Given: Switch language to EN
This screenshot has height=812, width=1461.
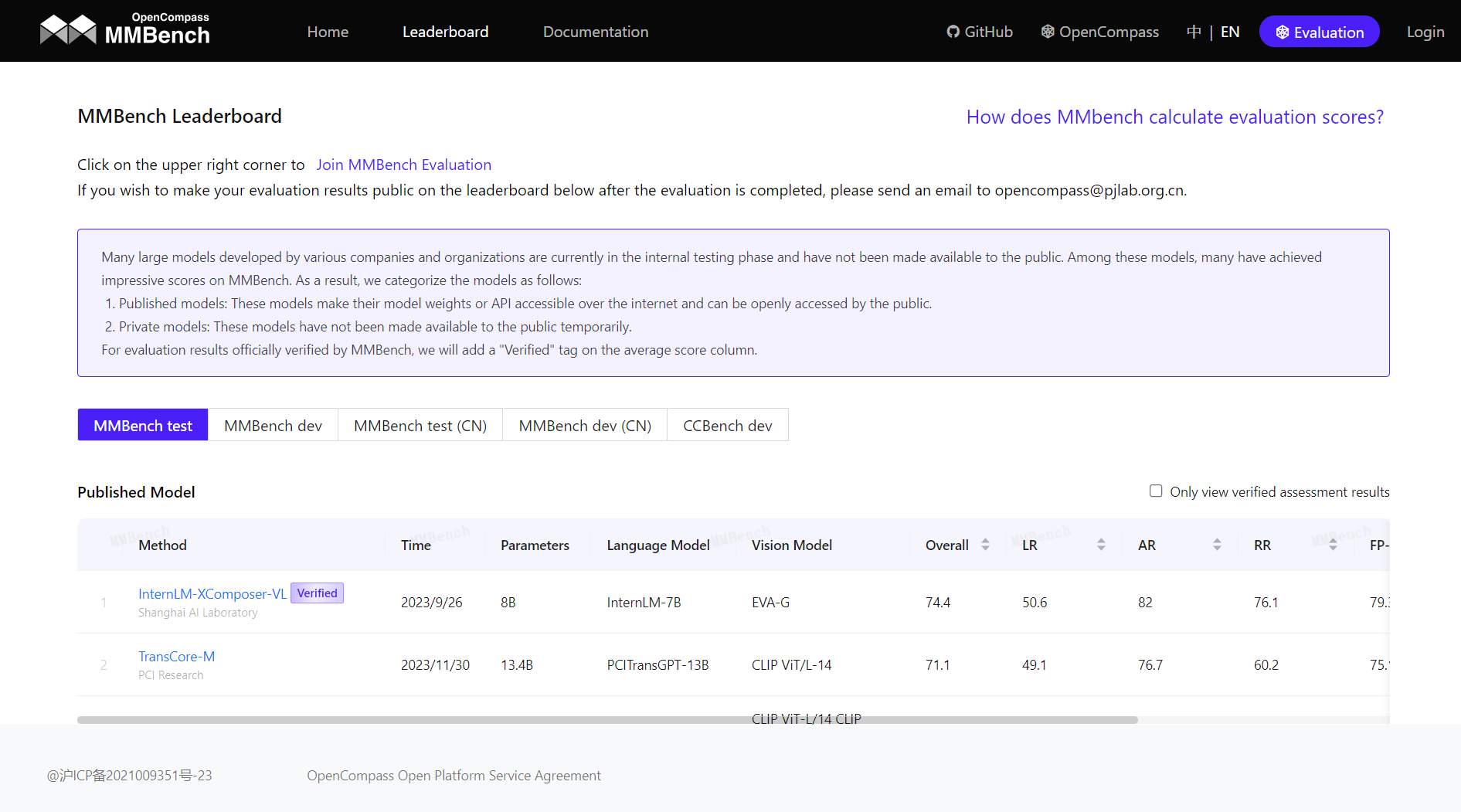Looking at the screenshot, I should coord(1230,32).
